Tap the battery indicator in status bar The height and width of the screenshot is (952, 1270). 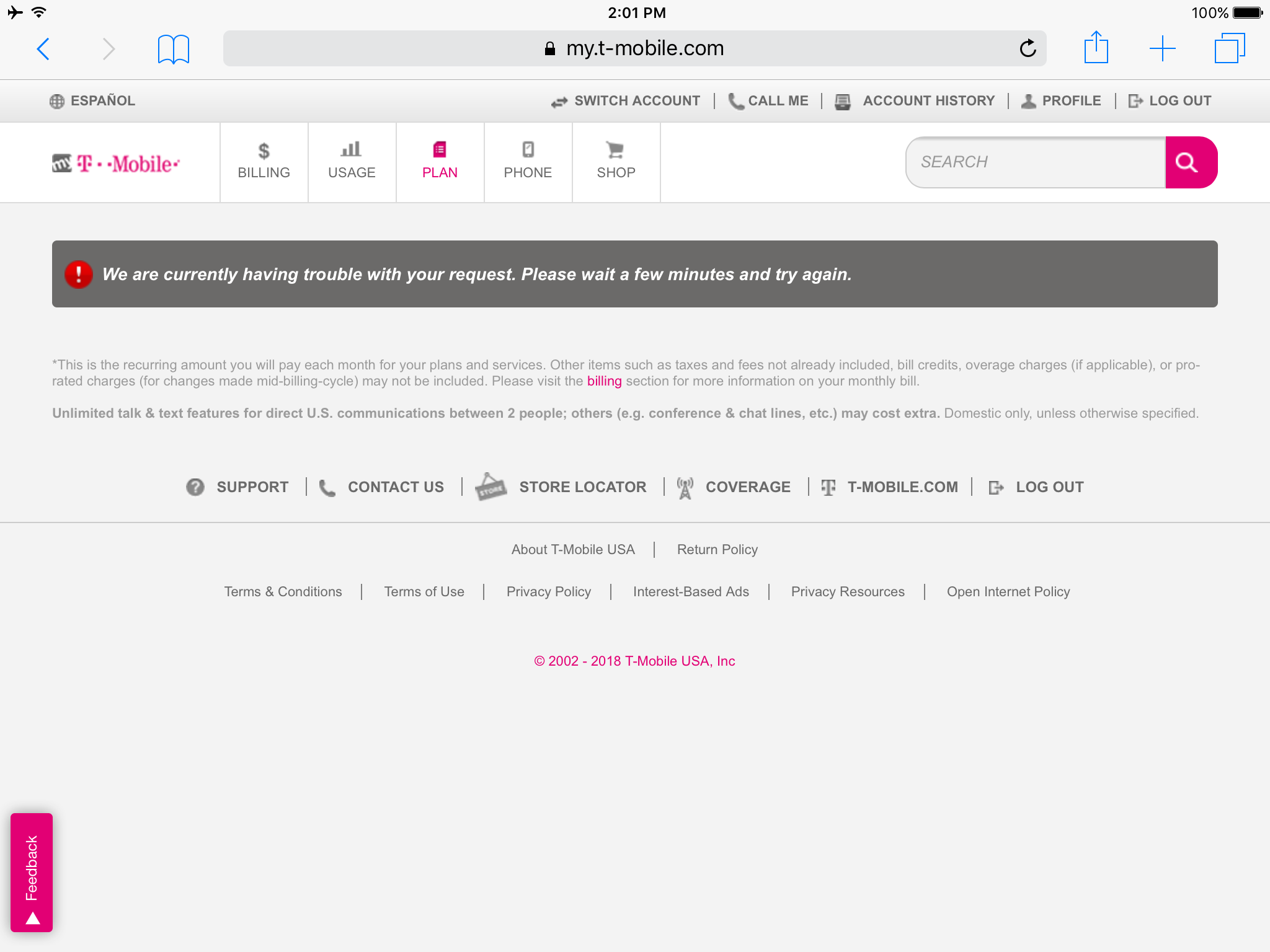coord(1248,12)
